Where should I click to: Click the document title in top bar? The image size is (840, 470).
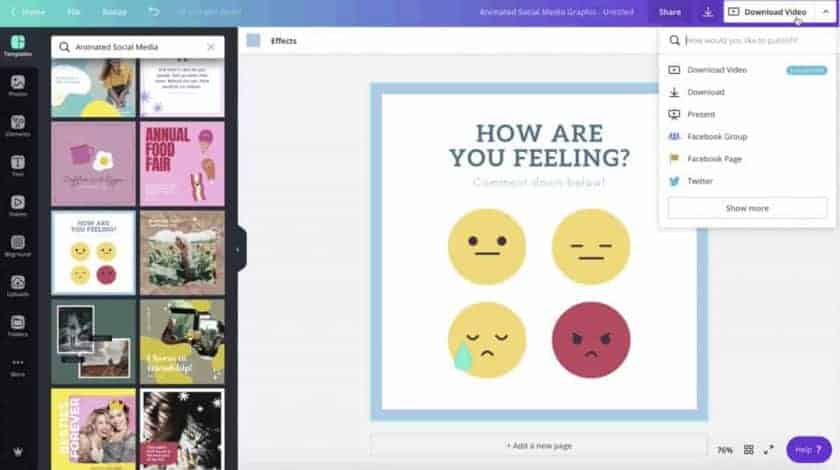(556, 12)
